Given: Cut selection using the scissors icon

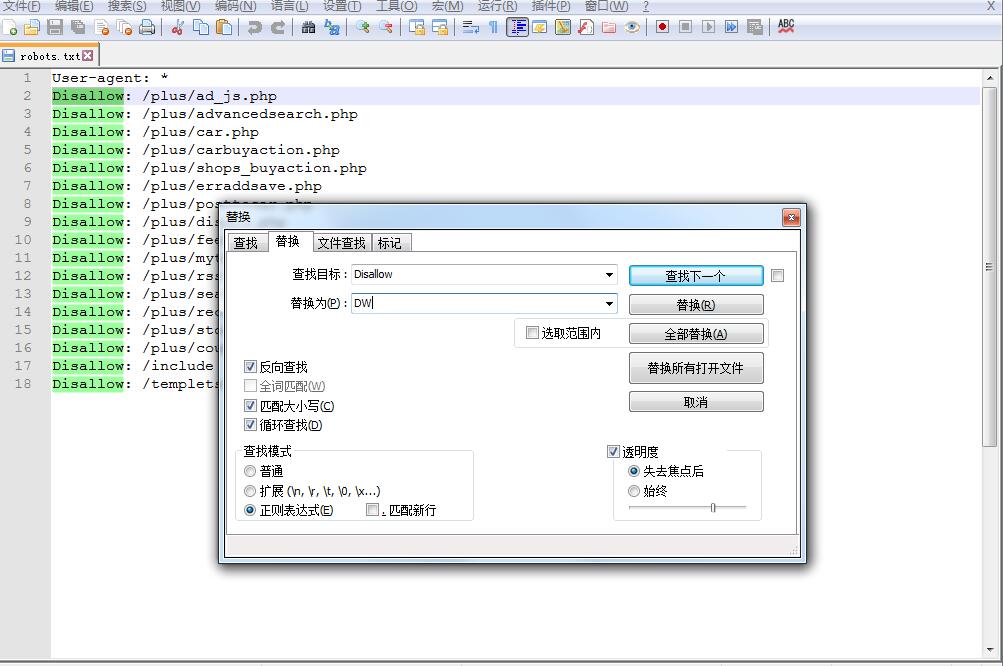Looking at the screenshot, I should [x=176, y=28].
